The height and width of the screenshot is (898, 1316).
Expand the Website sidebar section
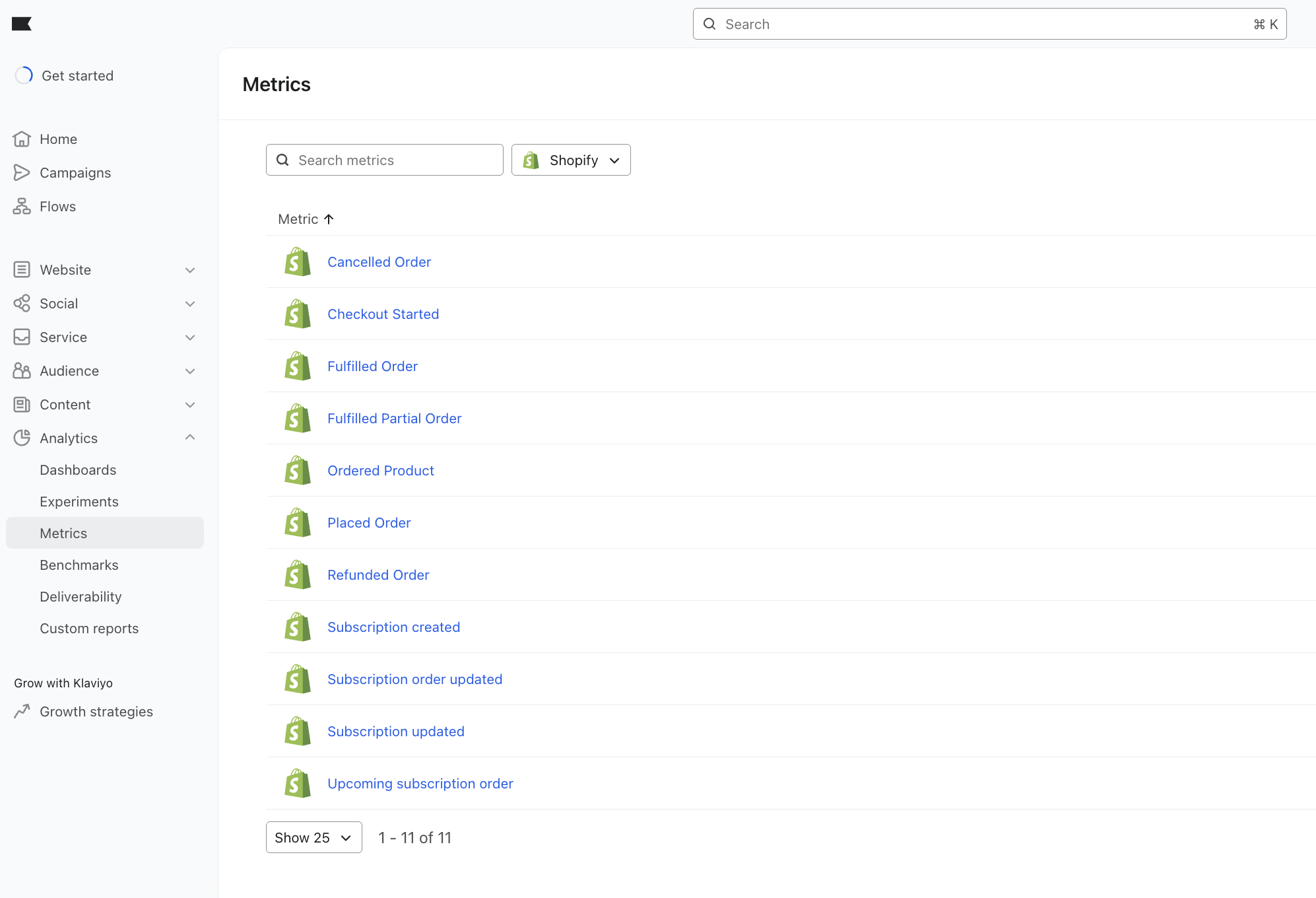tap(190, 270)
